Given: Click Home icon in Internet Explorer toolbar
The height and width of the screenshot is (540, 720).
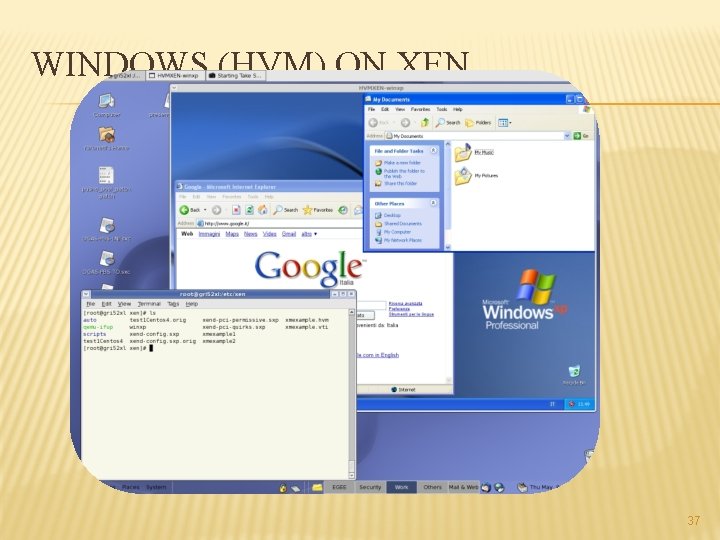Looking at the screenshot, I should [263, 210].
